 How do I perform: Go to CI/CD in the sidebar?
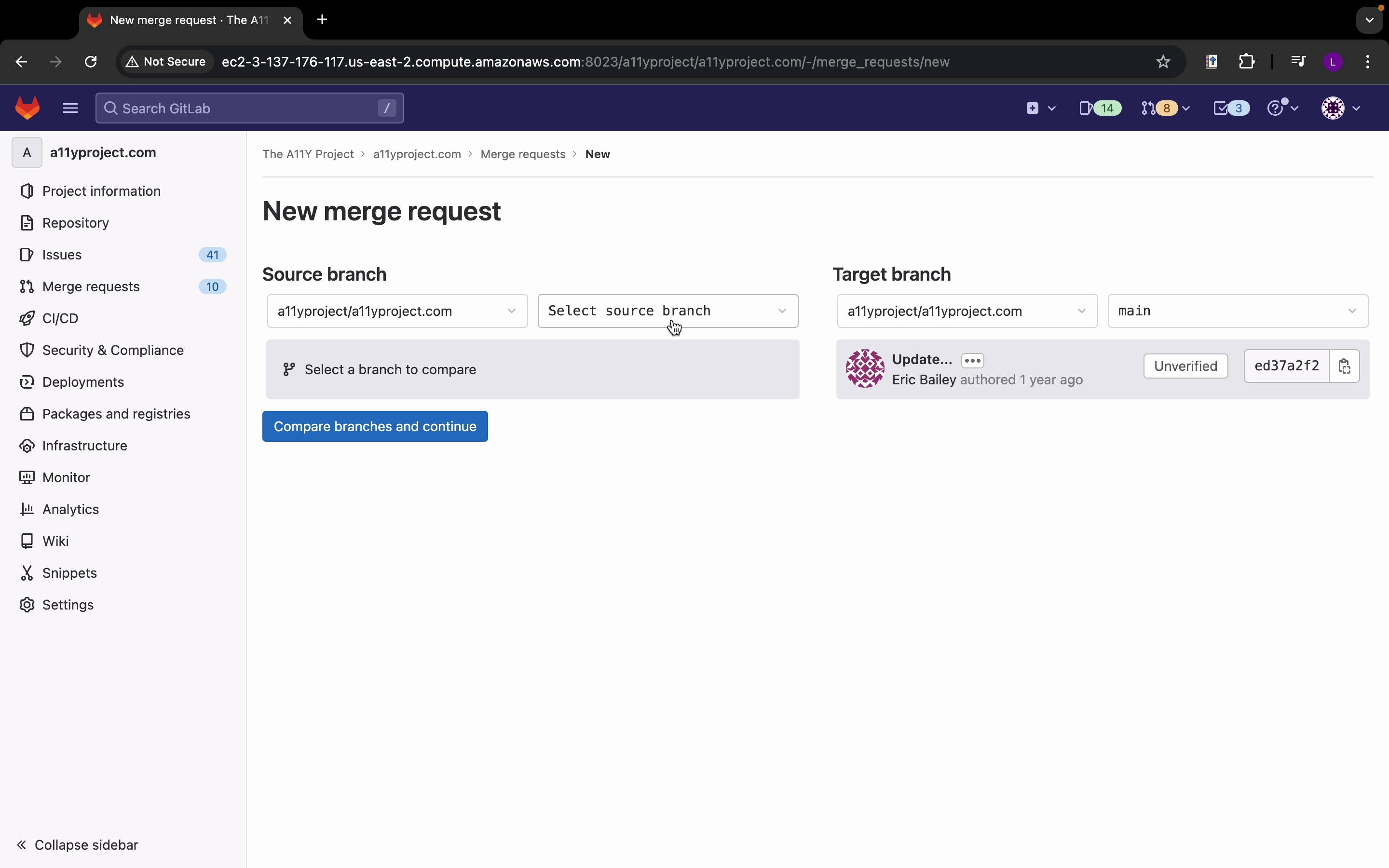tap(60, 318)
